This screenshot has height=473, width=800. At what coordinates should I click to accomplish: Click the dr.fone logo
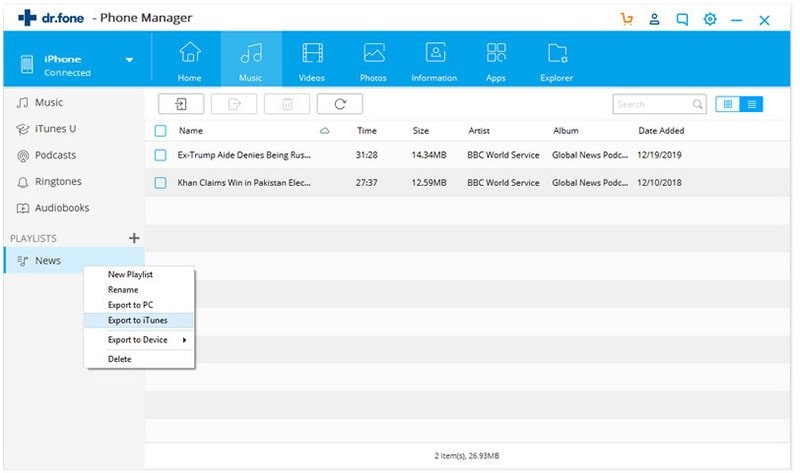[51, 18]
